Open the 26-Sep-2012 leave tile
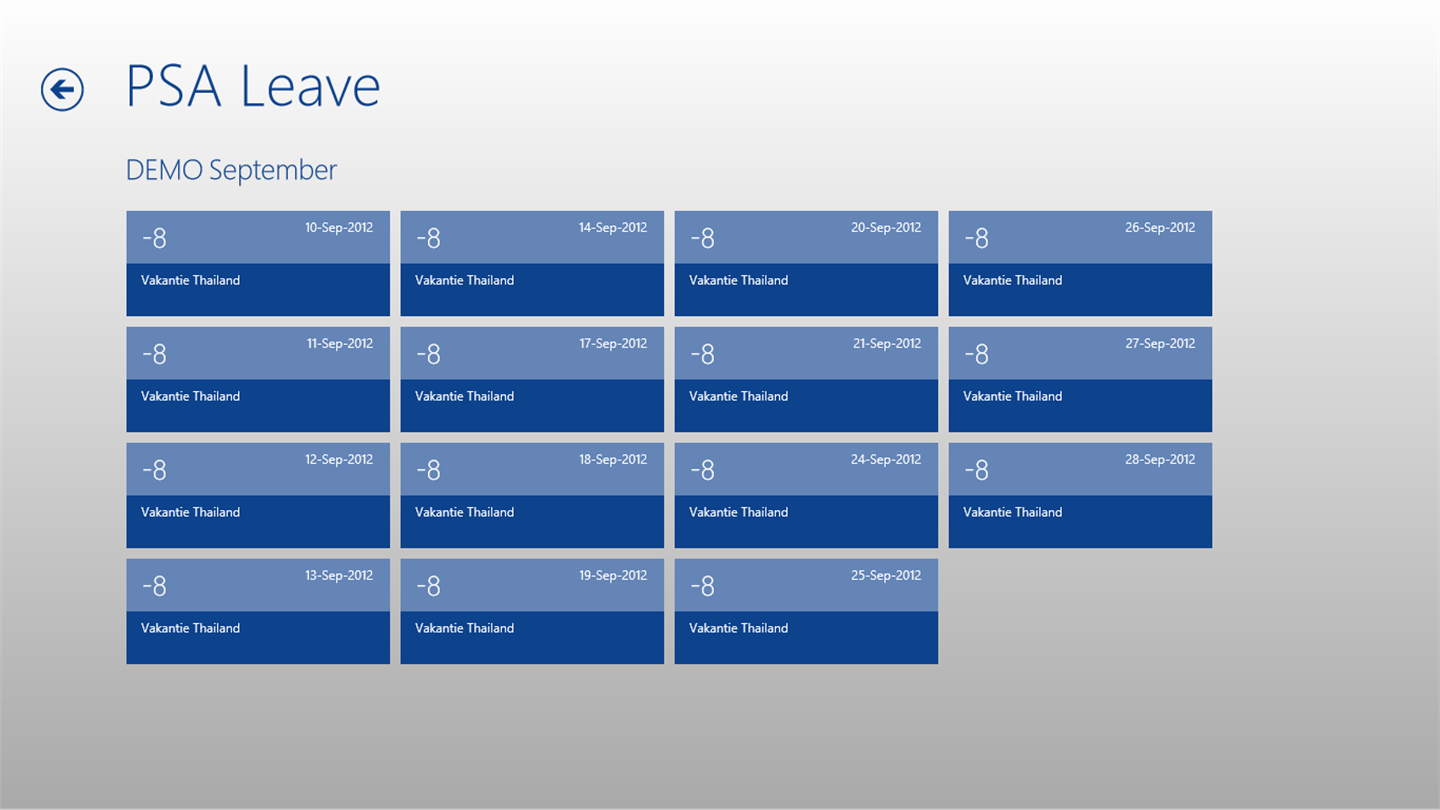This screenshot has width=1440, height=810. click(x=1080, y=263)
